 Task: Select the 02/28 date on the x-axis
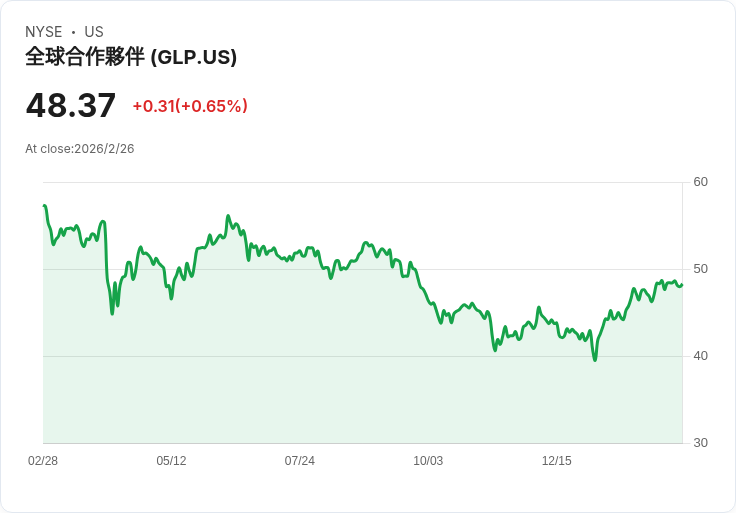[x=43, y=461]
